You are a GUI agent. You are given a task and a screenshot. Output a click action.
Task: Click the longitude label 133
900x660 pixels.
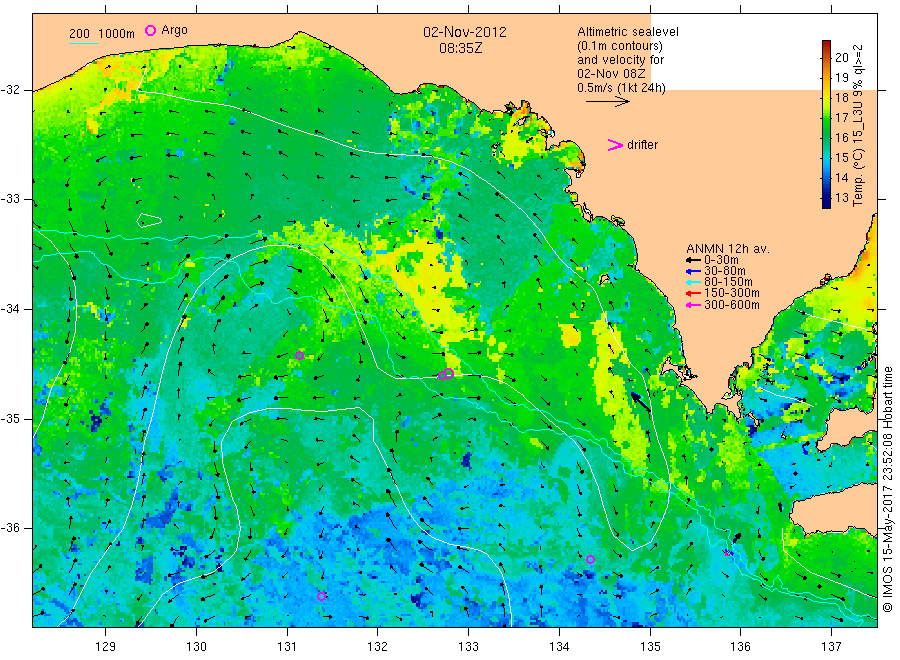coord(468,647)
